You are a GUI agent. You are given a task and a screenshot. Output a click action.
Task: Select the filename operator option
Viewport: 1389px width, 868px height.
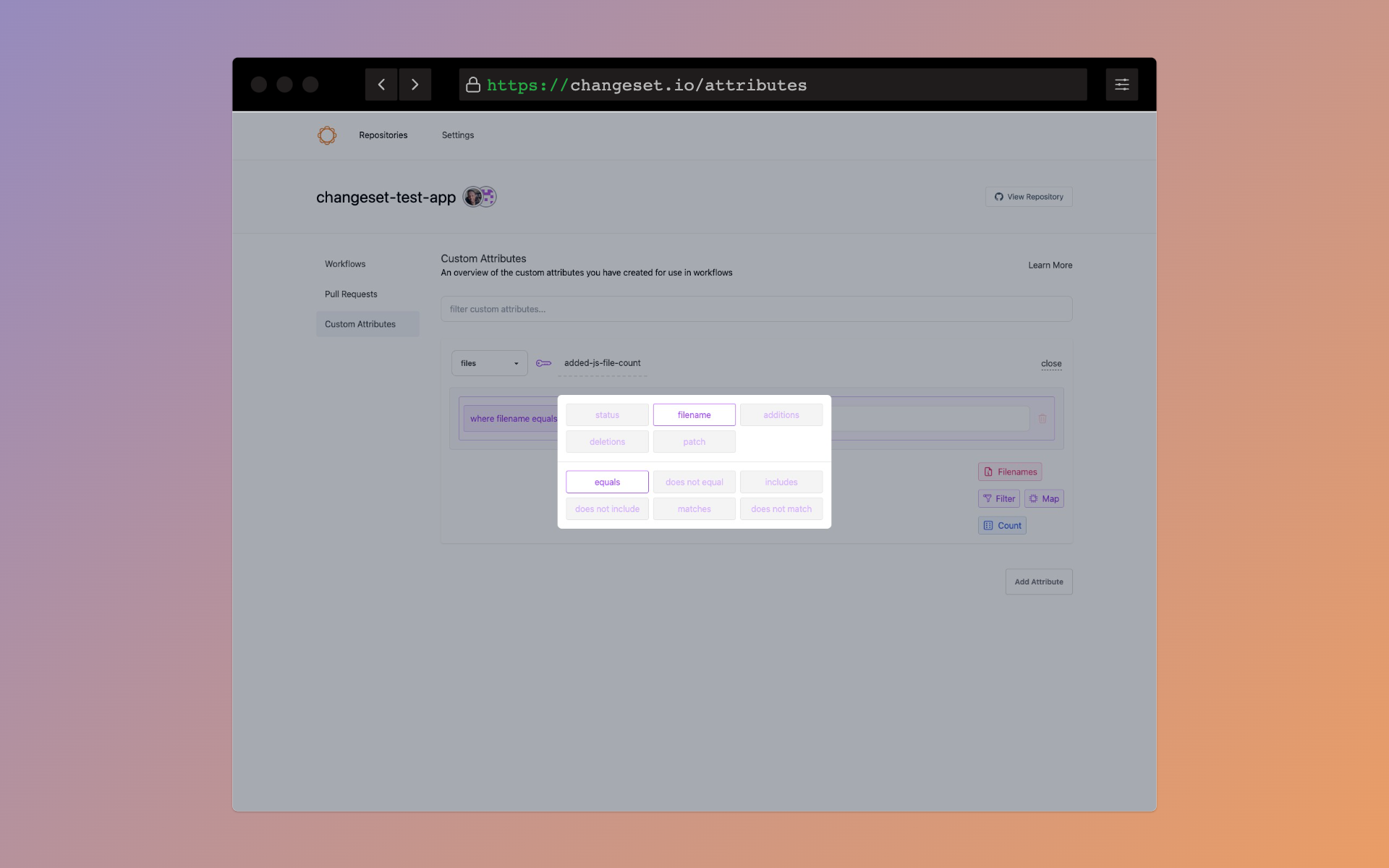coord(694,414)
